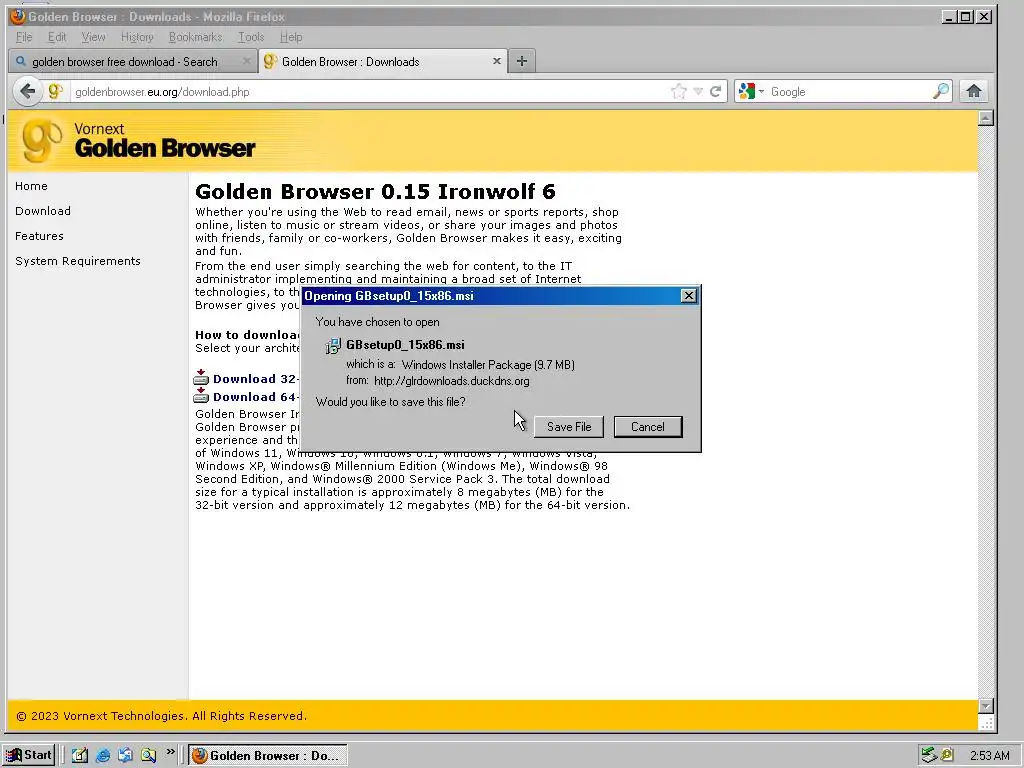1024x768 pixels.
Task: Select the Golden Browser taskbar button
Action: click(268, 756)
